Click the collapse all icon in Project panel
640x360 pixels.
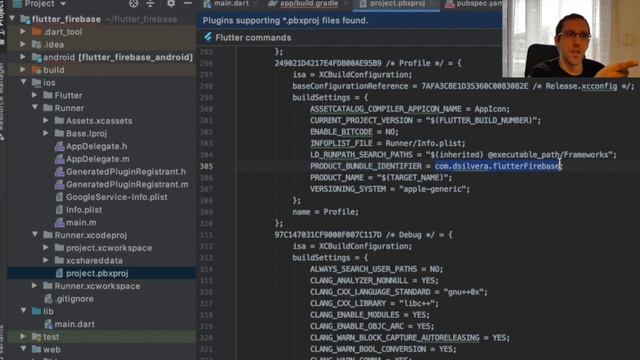tap(150, 4)
